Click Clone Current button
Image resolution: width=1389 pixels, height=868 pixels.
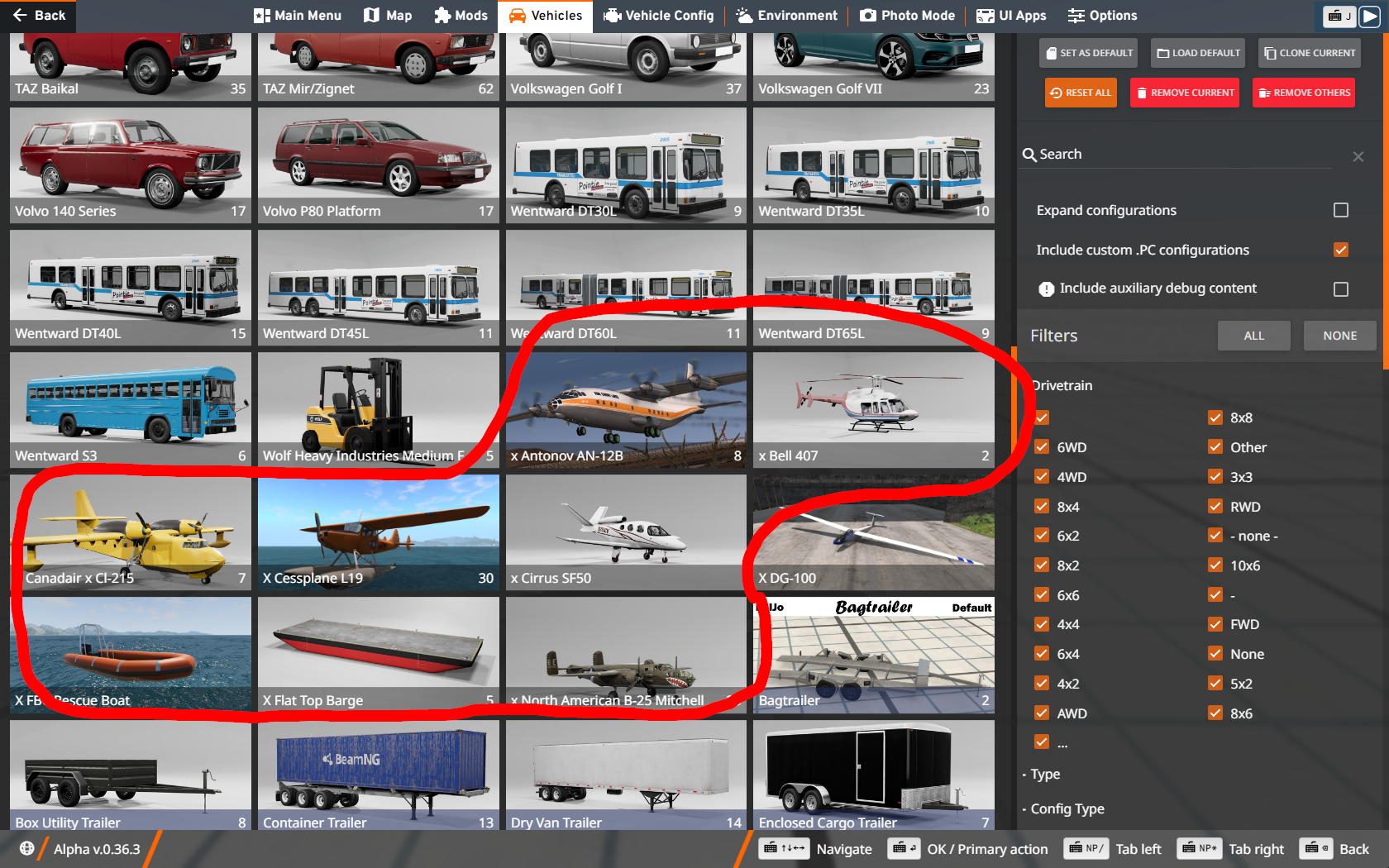[1310, 53]
